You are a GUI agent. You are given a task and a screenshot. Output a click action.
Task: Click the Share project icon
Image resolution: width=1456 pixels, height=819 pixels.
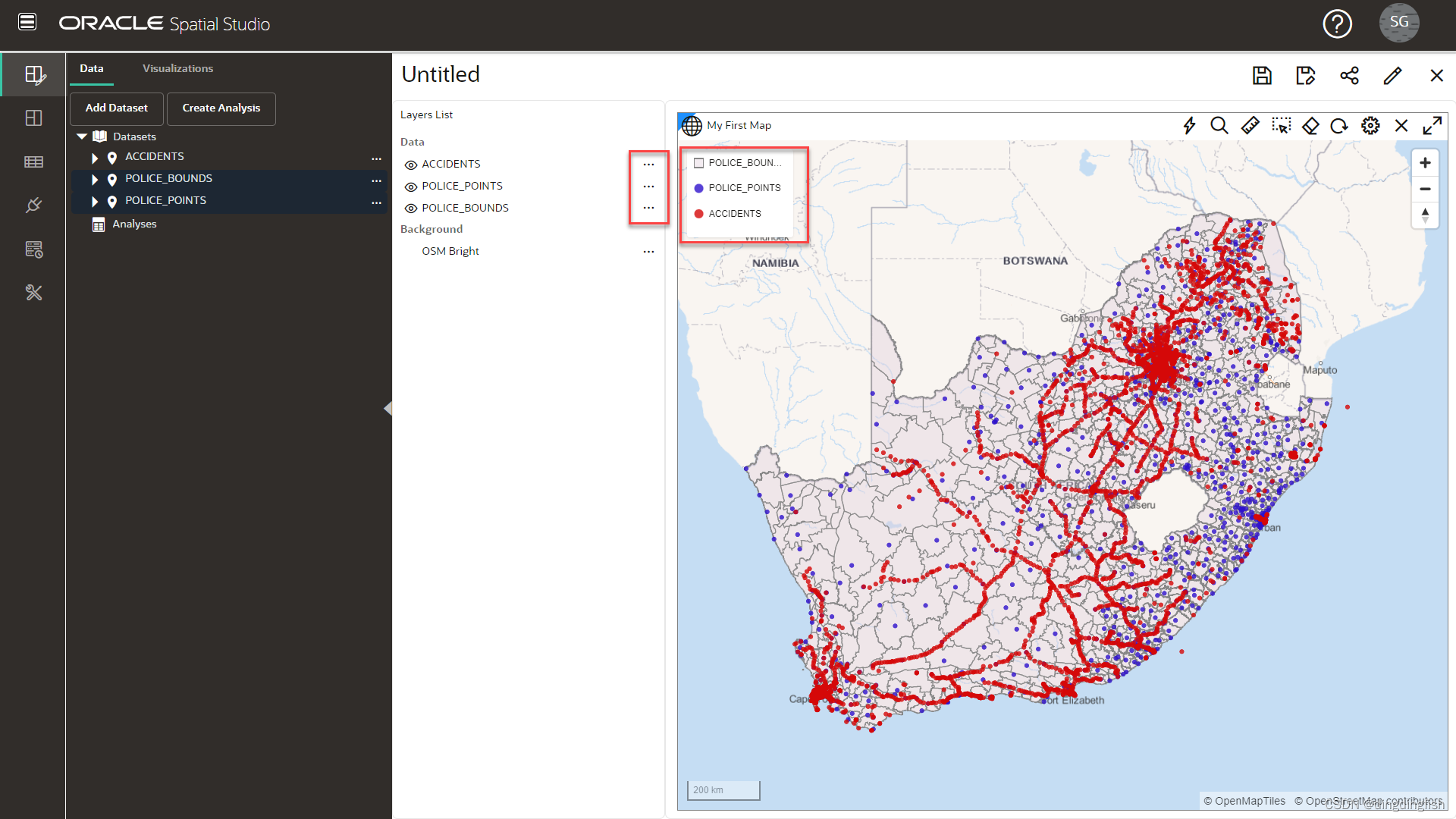[x=1349, y=75]
